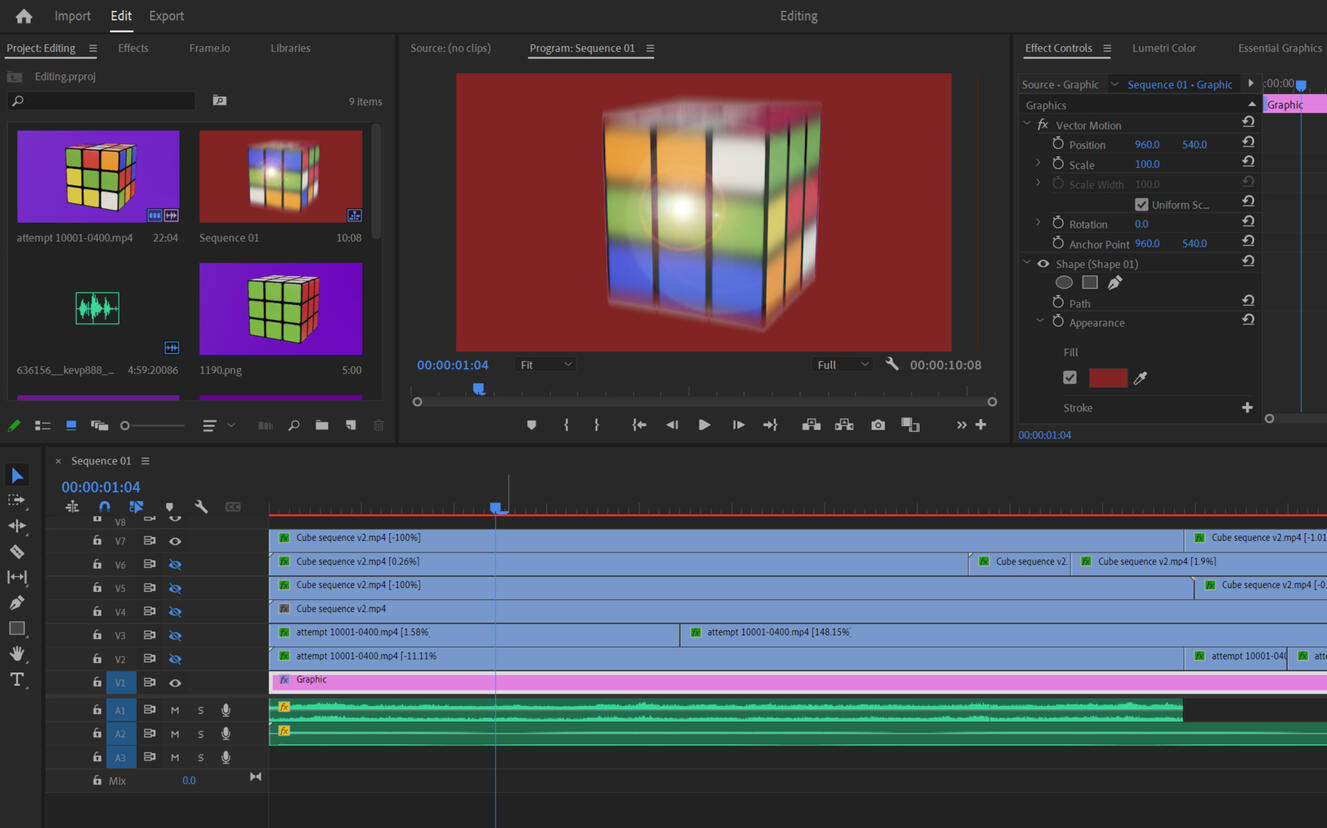This screenshot has height=828, width=1327.
Task: Select the Razor tool in the toolbar
Action: point(17,552)
